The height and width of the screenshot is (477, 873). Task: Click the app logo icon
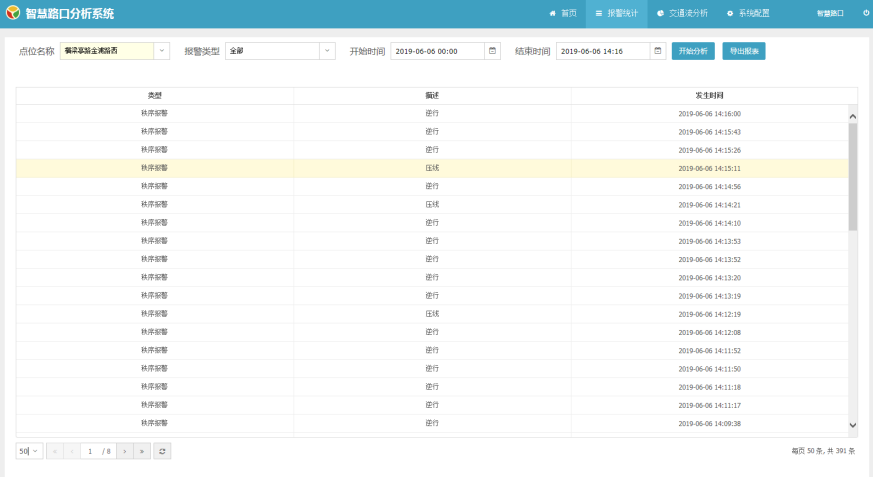click(12, 14)
